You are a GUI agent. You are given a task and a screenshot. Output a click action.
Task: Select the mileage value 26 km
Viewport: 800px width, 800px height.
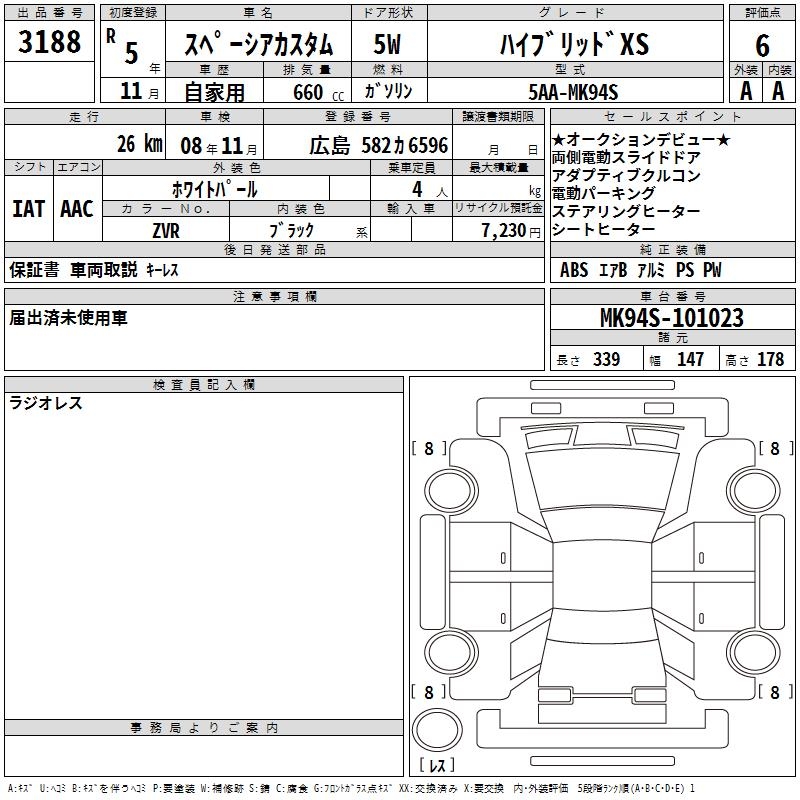tap(140, 144)
